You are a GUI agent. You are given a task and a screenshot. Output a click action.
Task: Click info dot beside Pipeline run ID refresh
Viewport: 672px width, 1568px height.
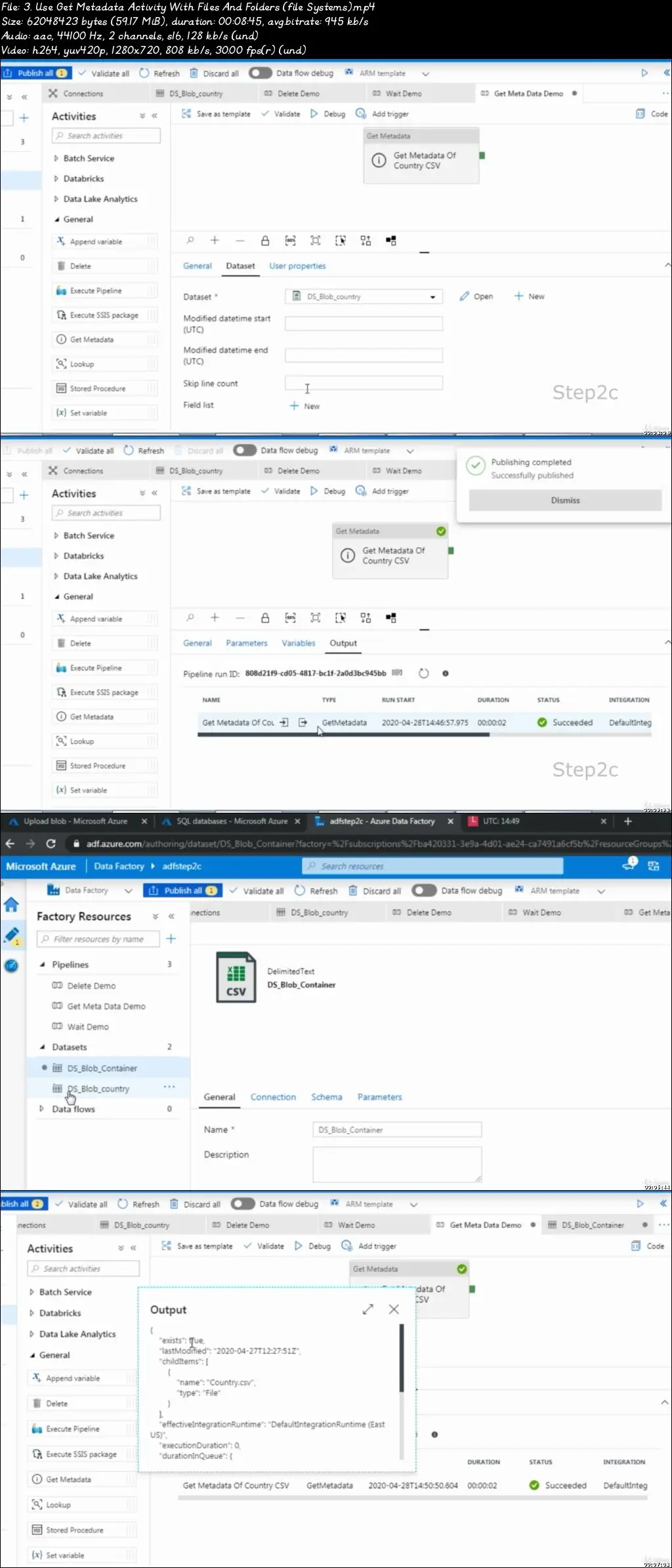446,674
